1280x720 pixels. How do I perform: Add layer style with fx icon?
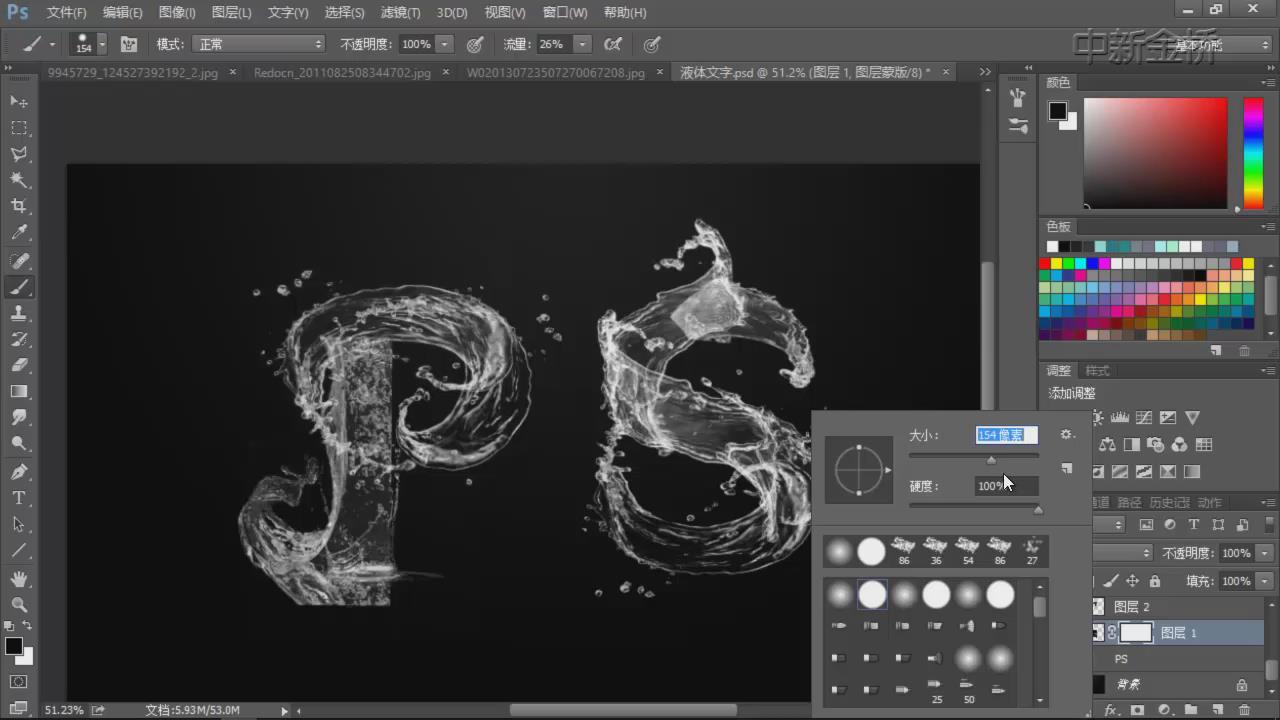coord(1111,710)
